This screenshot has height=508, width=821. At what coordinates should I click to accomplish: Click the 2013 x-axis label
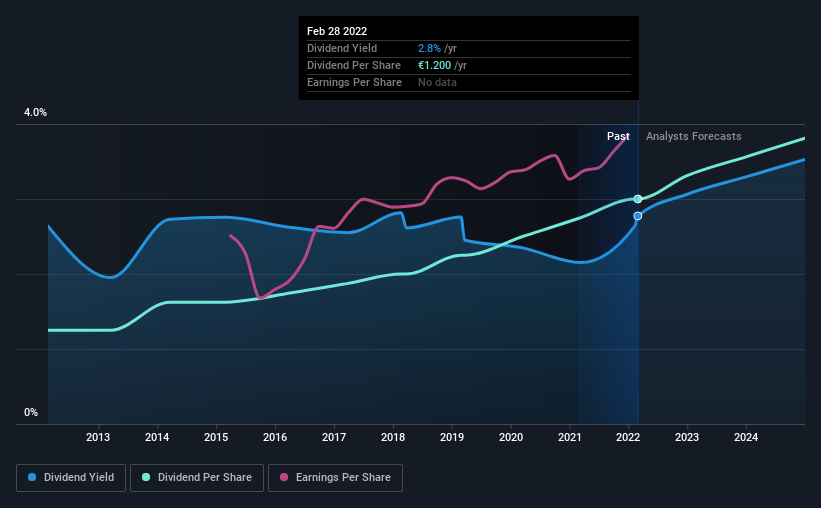(x=98, y=437)
